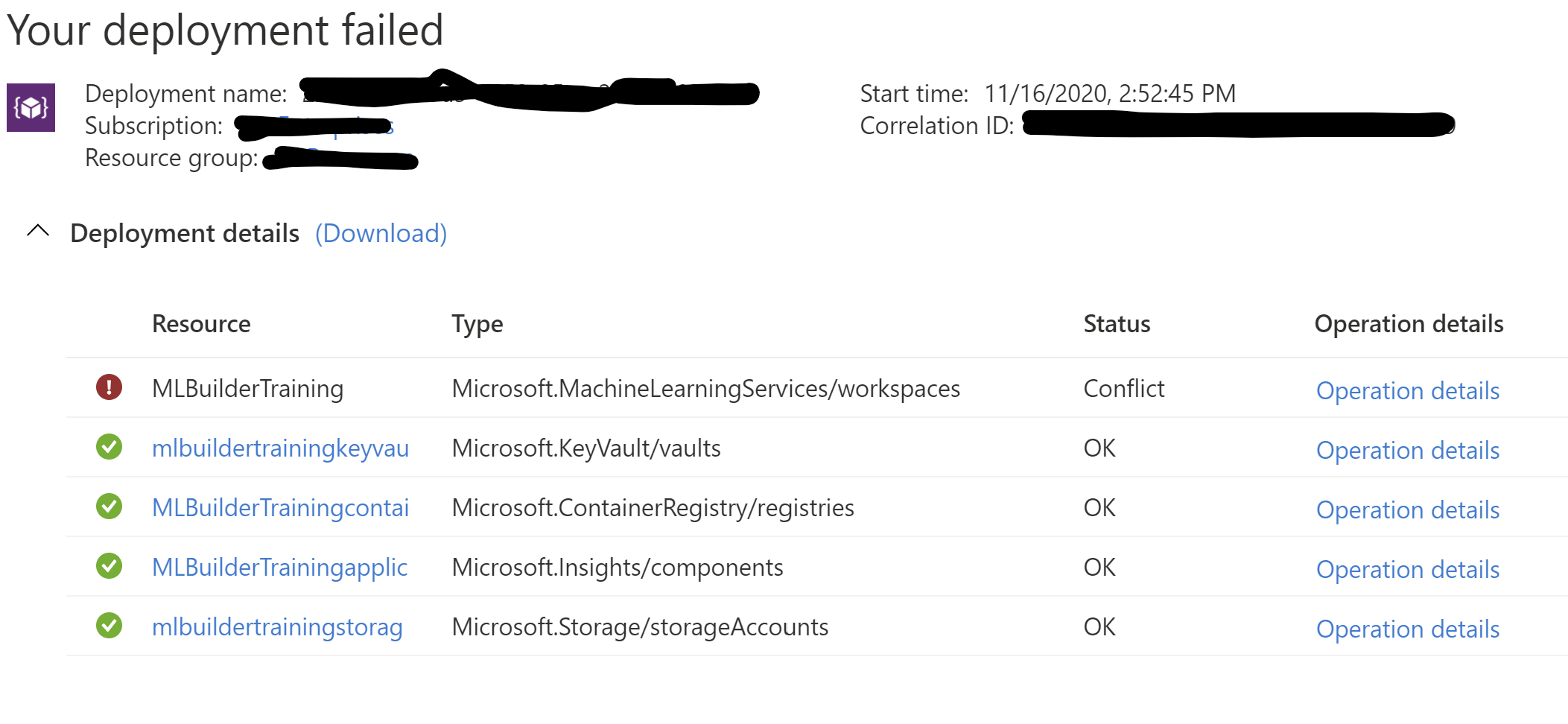The image size is (1568, 724).
Task: Open Operation details for MLBuilderTraining
Action: coord(1406,390)
